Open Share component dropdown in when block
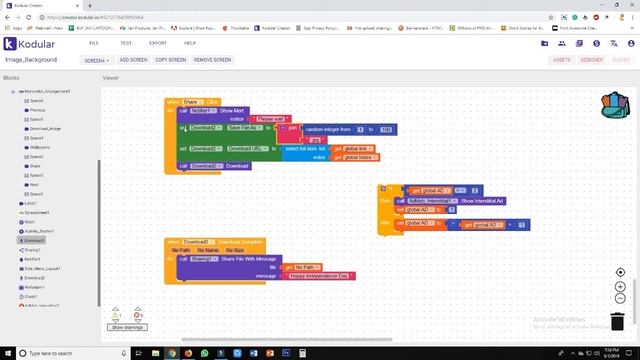Viewport: 640px width, 360px height. 193,102
